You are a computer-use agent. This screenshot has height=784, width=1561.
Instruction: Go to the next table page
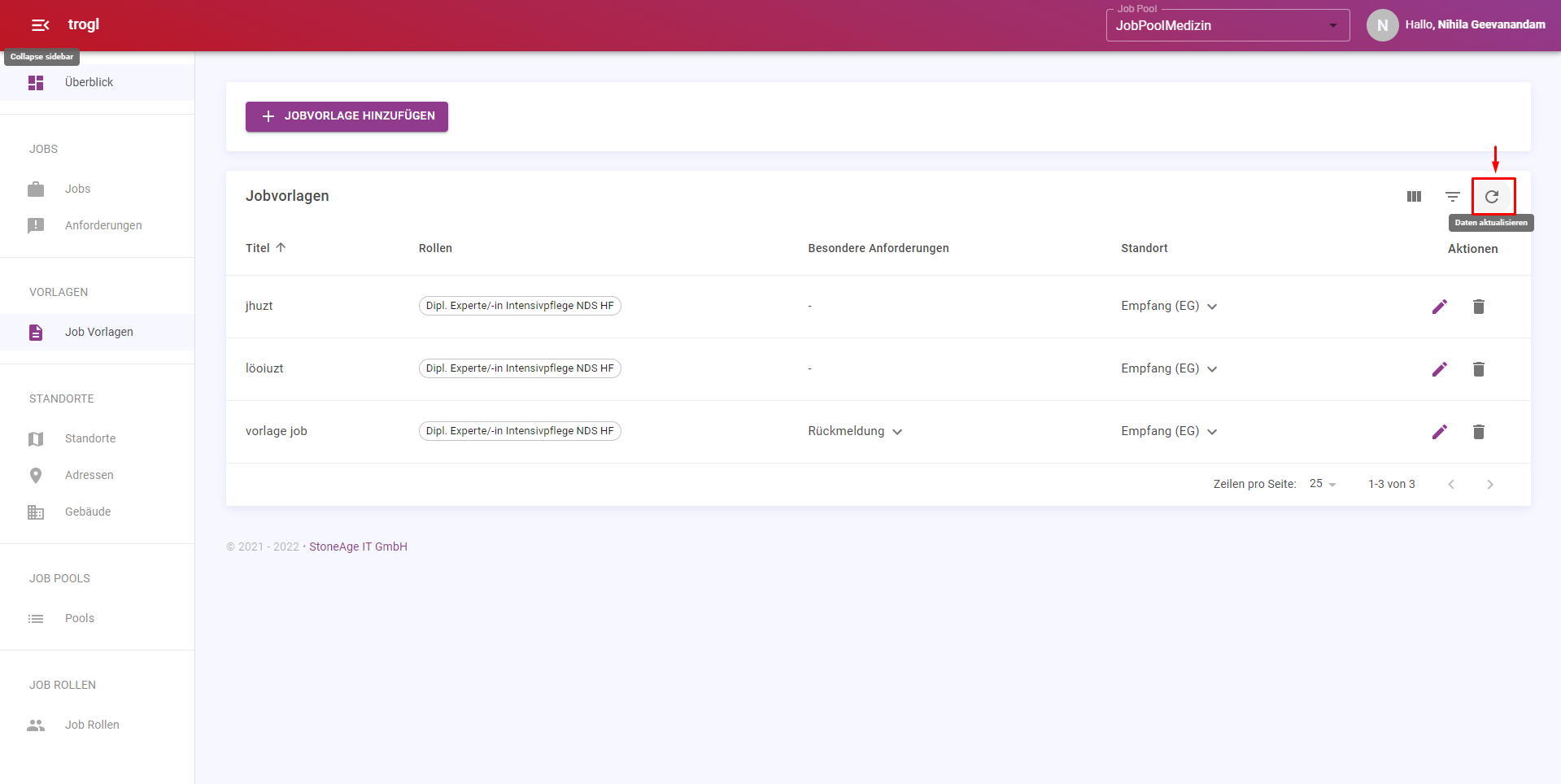coord(1490,485)
